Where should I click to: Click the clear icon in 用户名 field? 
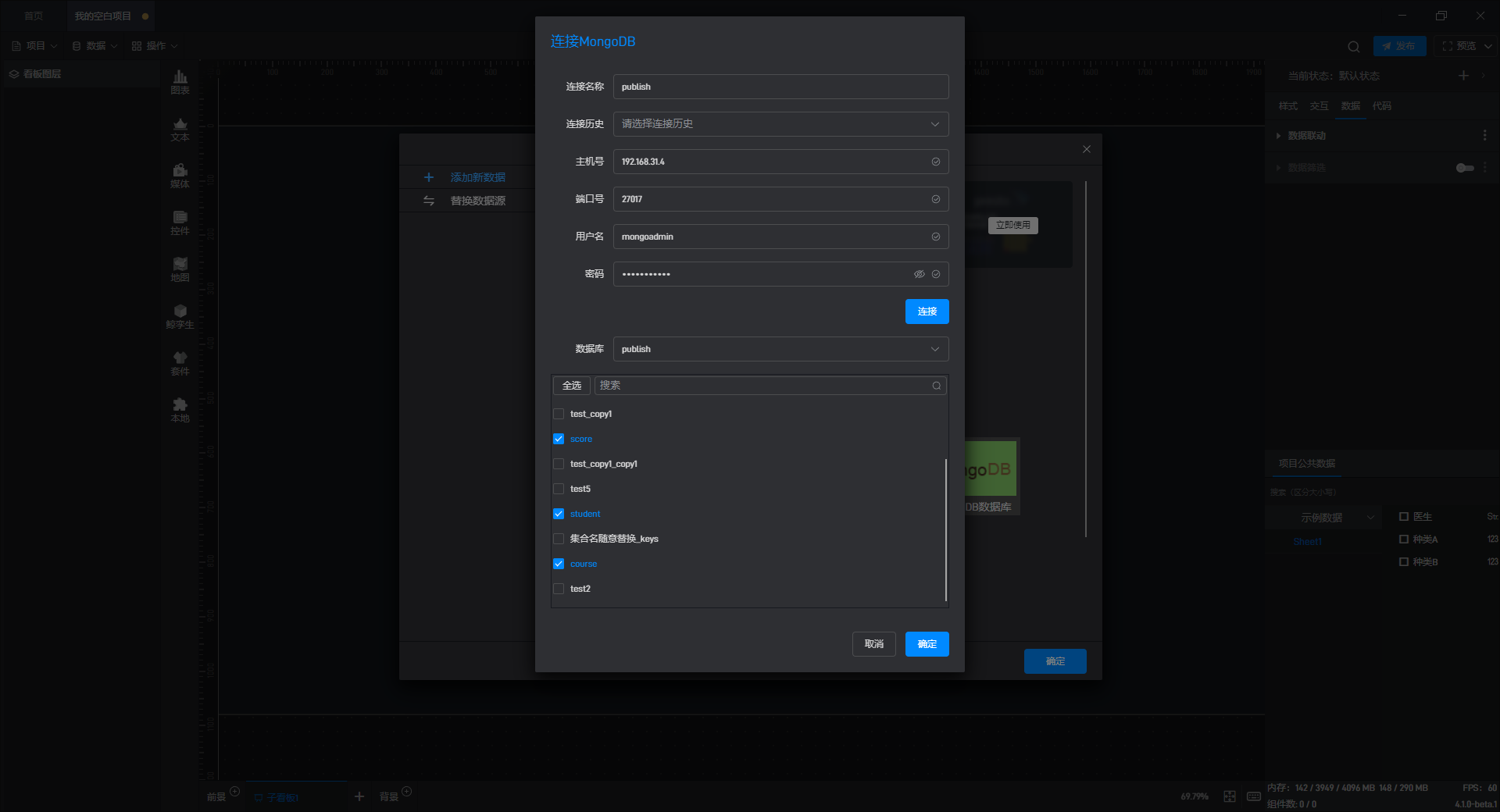pos(936,237)
